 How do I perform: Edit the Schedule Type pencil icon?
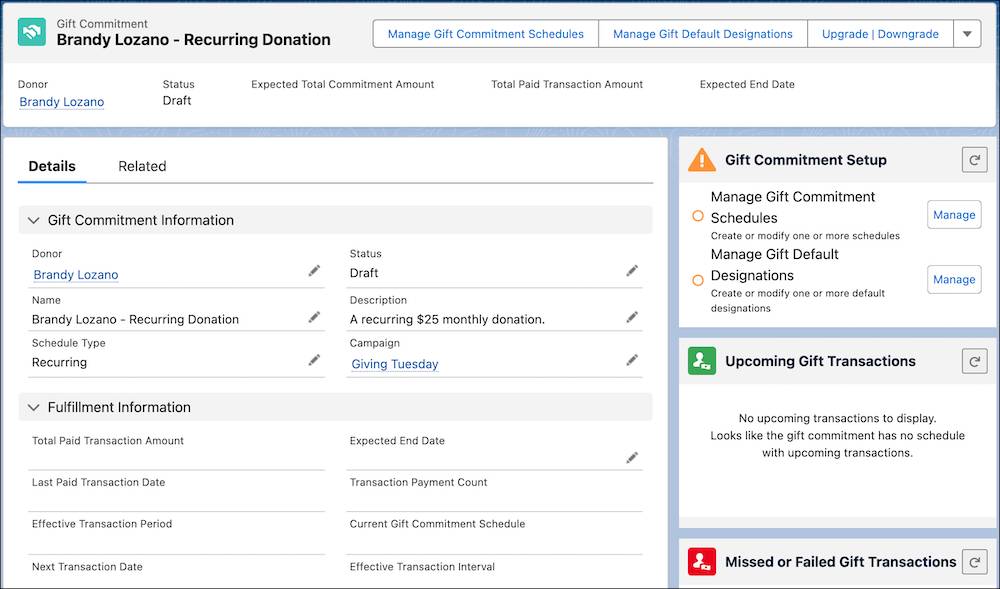pyautogui.click(x=314, y=361)
